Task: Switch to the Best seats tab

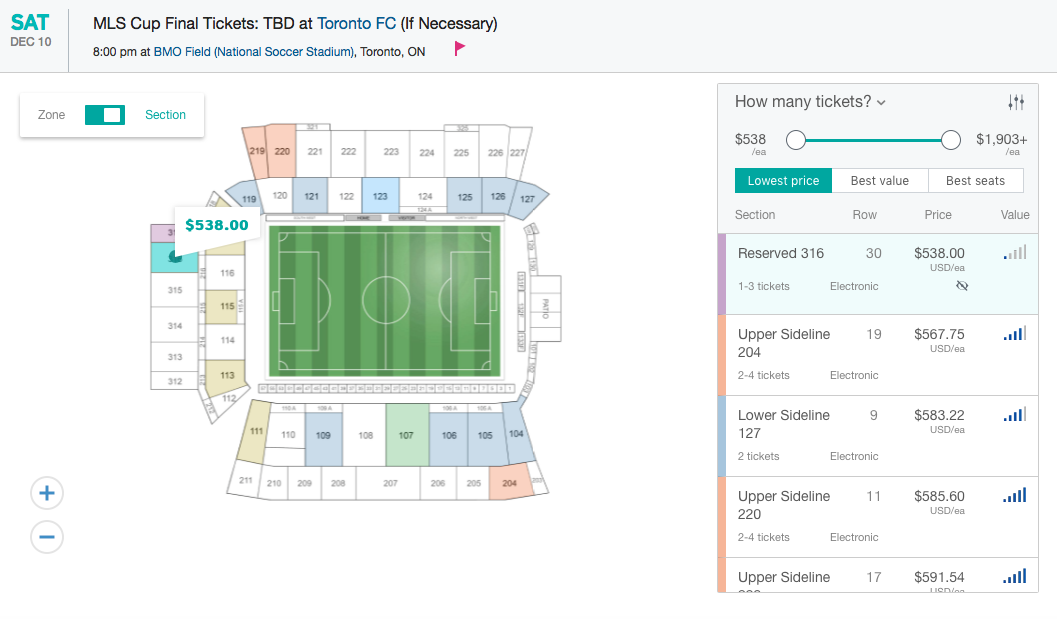Action: (x=975, y=181)
